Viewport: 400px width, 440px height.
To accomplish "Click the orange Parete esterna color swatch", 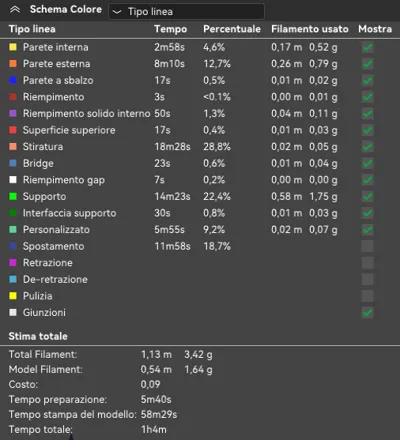I will pyautogui.click(x=13, y=64).
